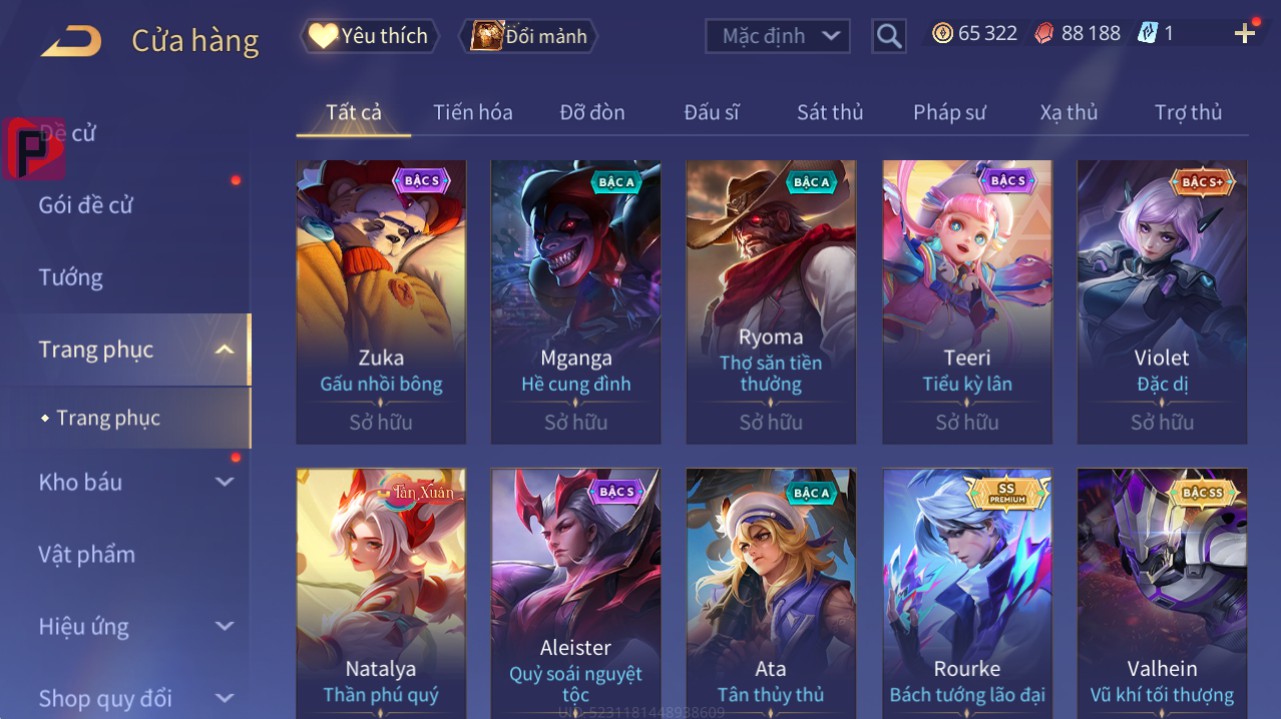Screen dimensions: 1281x719
Task: Switch to the Sát thủ tab
Action: tap(830, 112)
